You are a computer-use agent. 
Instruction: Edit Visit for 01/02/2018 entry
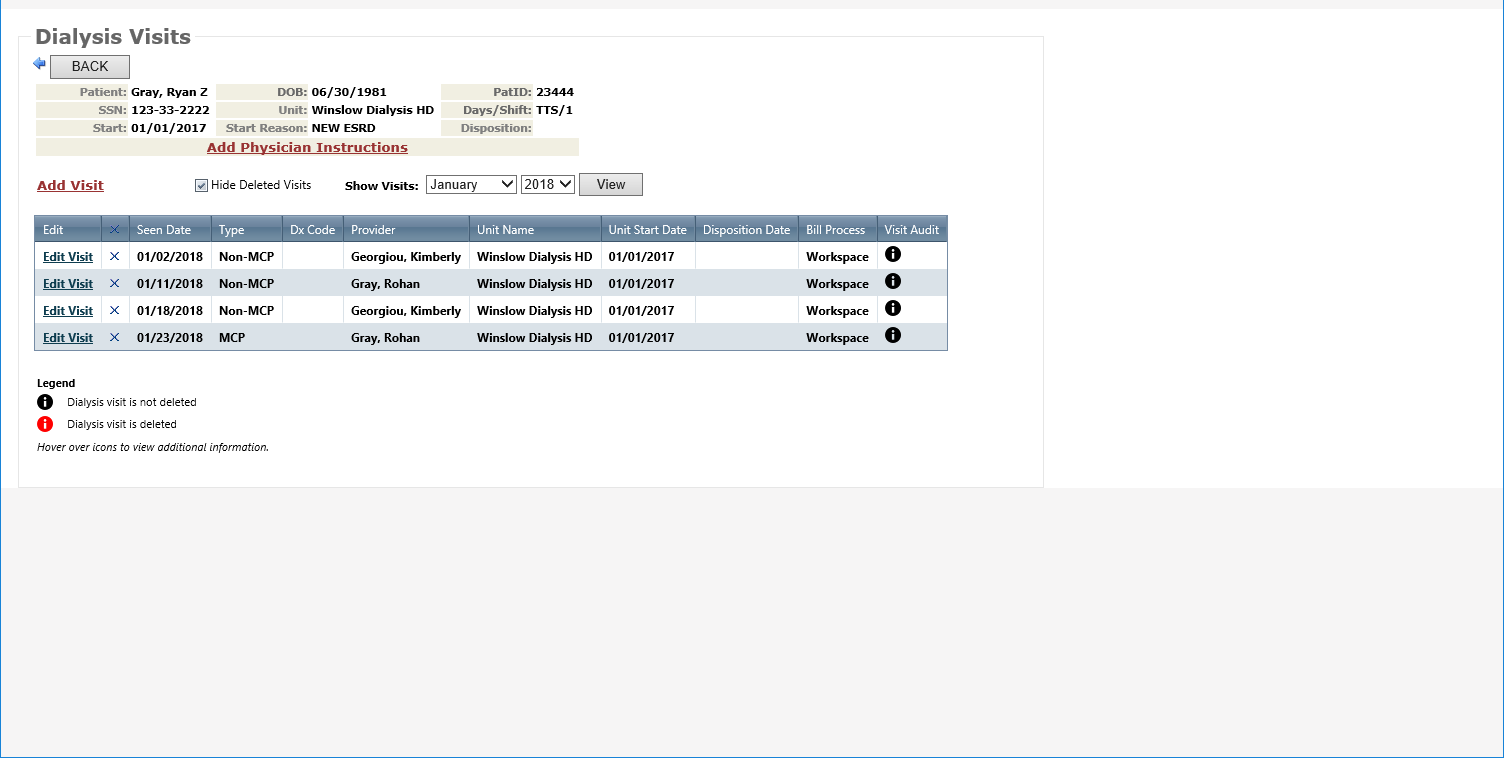[68, 257]
